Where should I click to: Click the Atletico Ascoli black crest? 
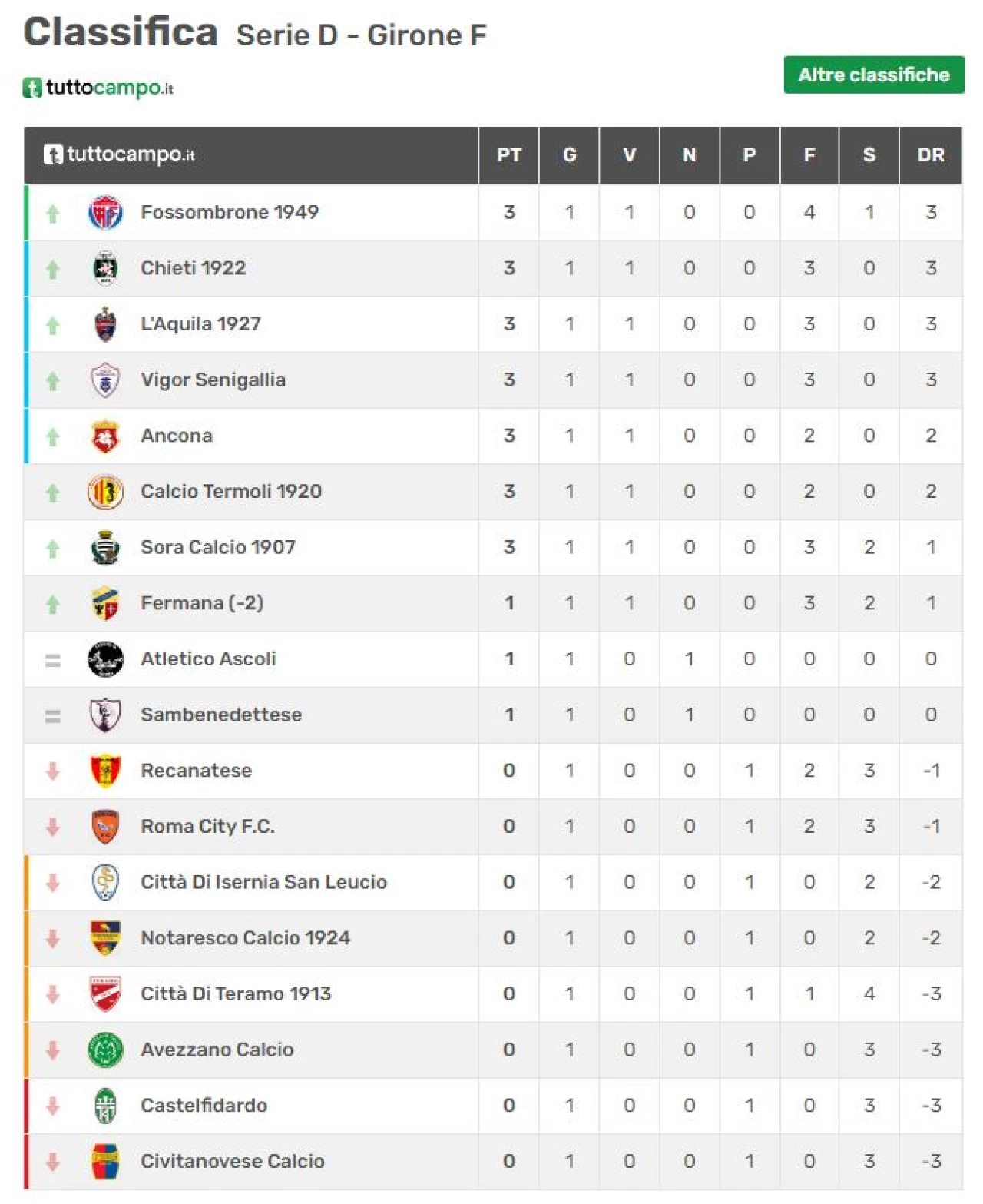tap(105, 659)
